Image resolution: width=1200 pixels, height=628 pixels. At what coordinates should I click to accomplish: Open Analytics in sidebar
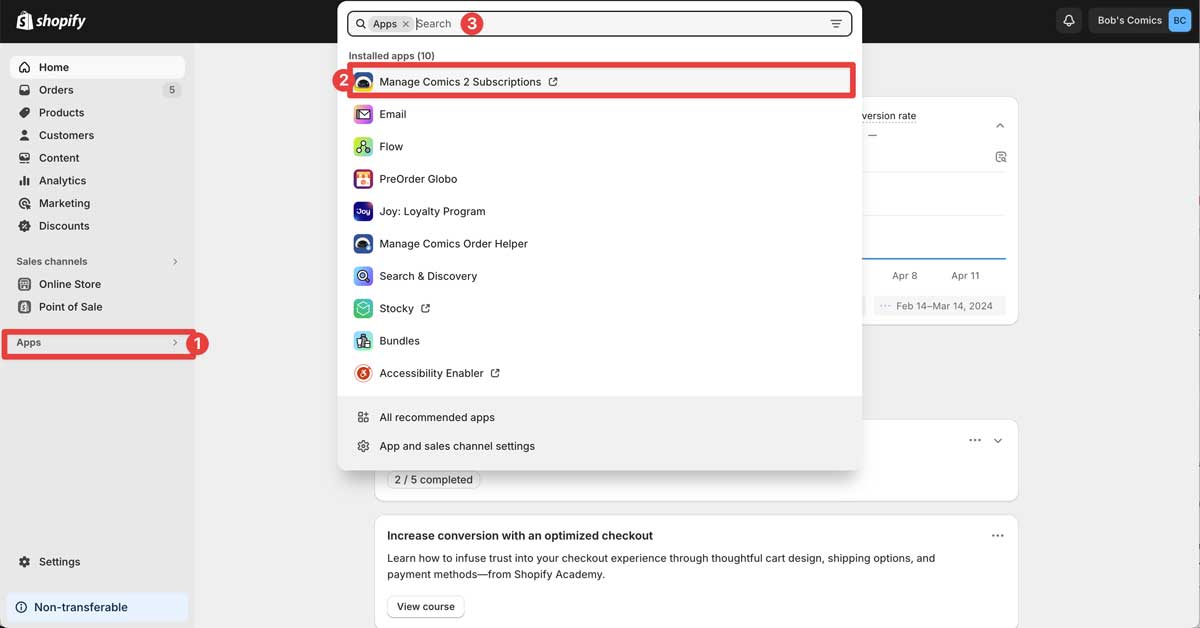point(97,181)
